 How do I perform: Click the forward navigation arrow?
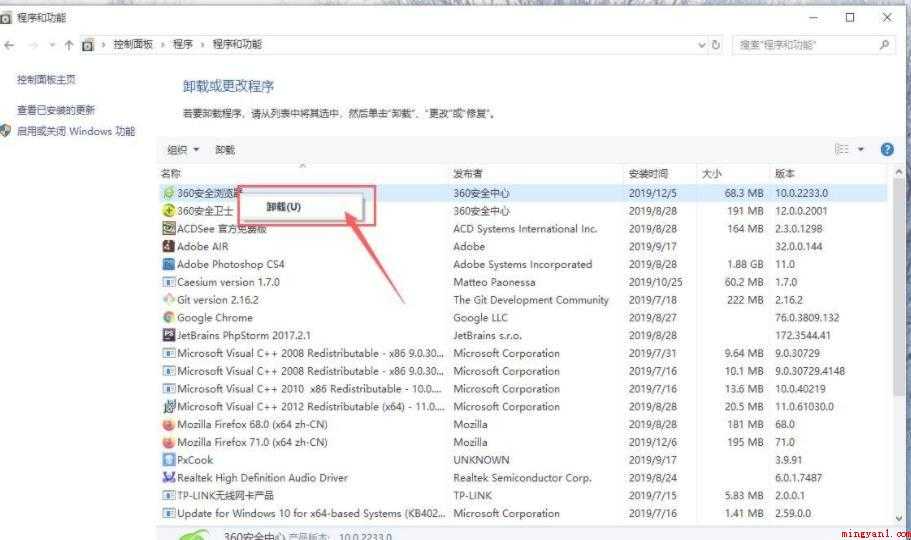point(33,45)
